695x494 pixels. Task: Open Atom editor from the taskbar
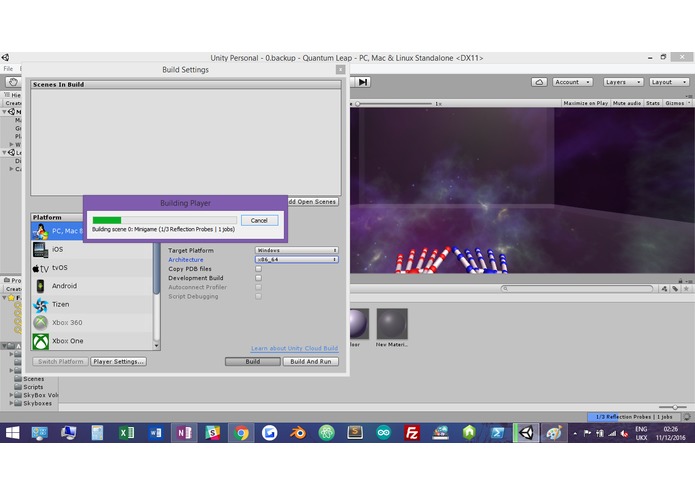(327, 432)
